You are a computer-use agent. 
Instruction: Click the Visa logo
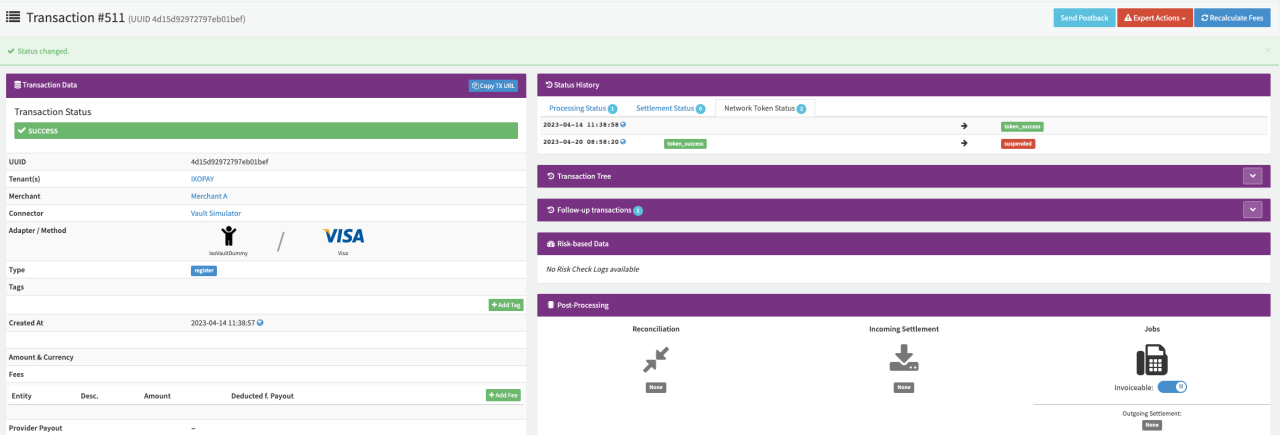click(343, 236)
